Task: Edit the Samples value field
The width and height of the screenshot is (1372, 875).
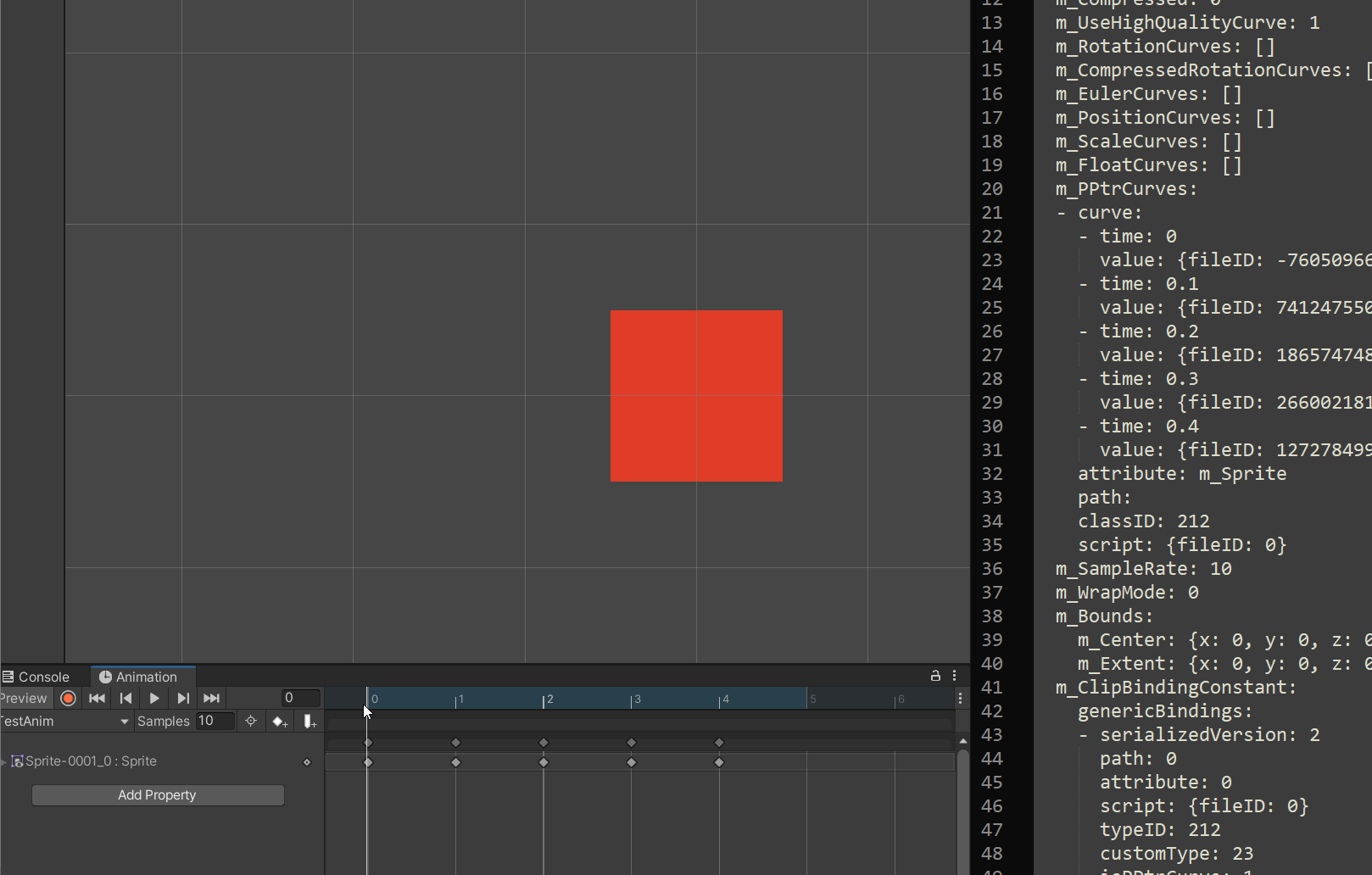Action: 215,721
